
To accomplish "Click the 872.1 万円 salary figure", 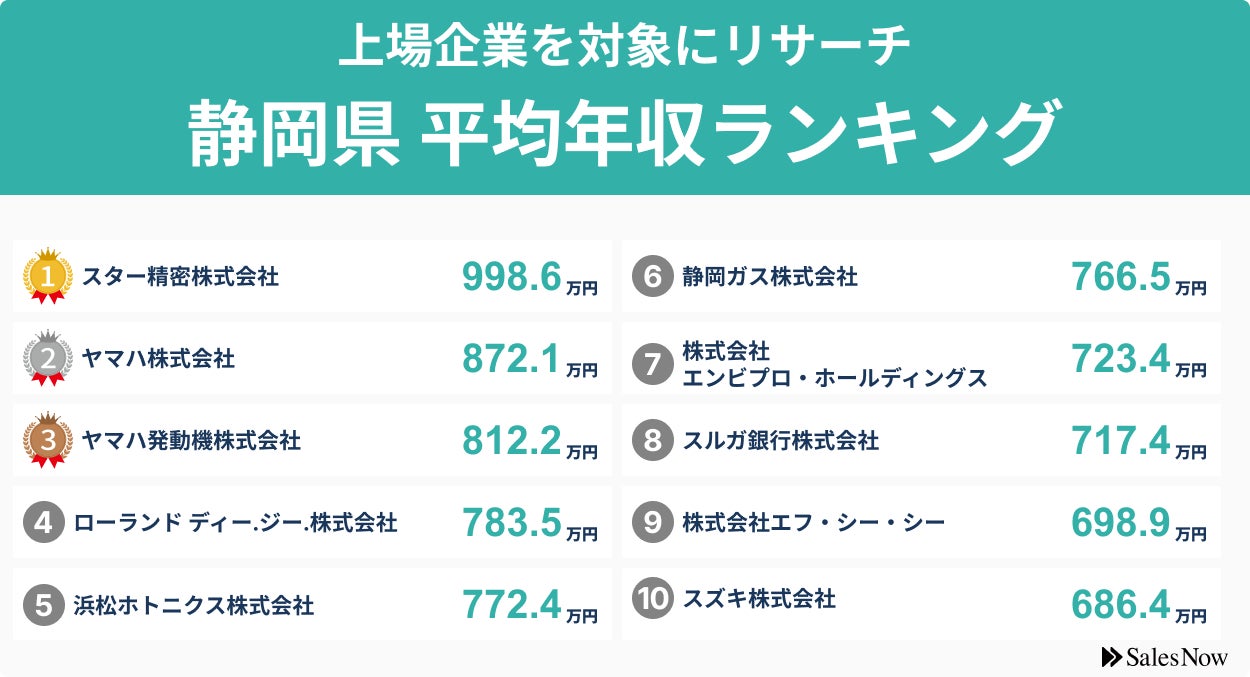I will click(529, 360).
